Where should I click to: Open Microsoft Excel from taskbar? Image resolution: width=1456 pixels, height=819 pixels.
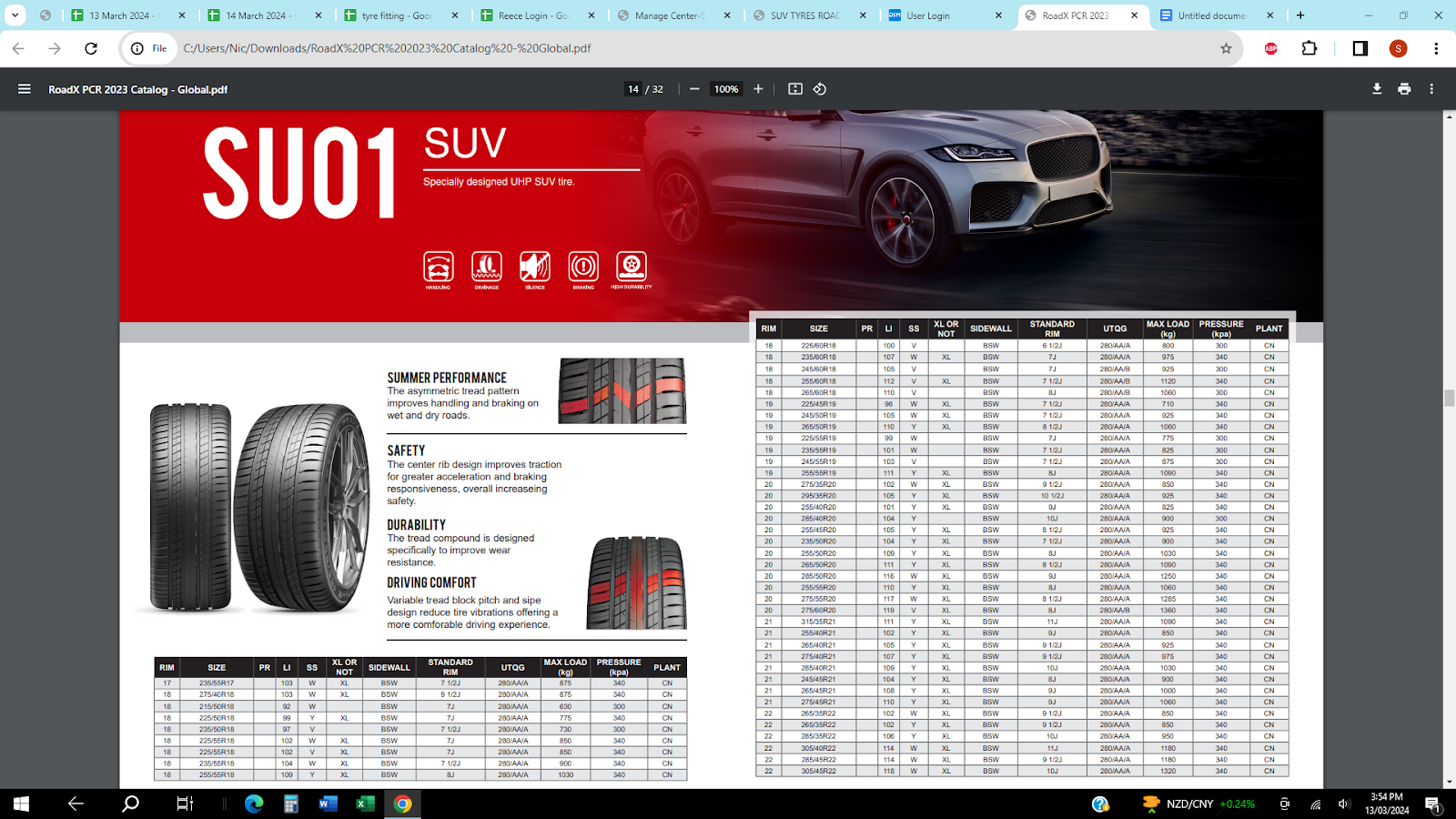[x=365, y=804]
